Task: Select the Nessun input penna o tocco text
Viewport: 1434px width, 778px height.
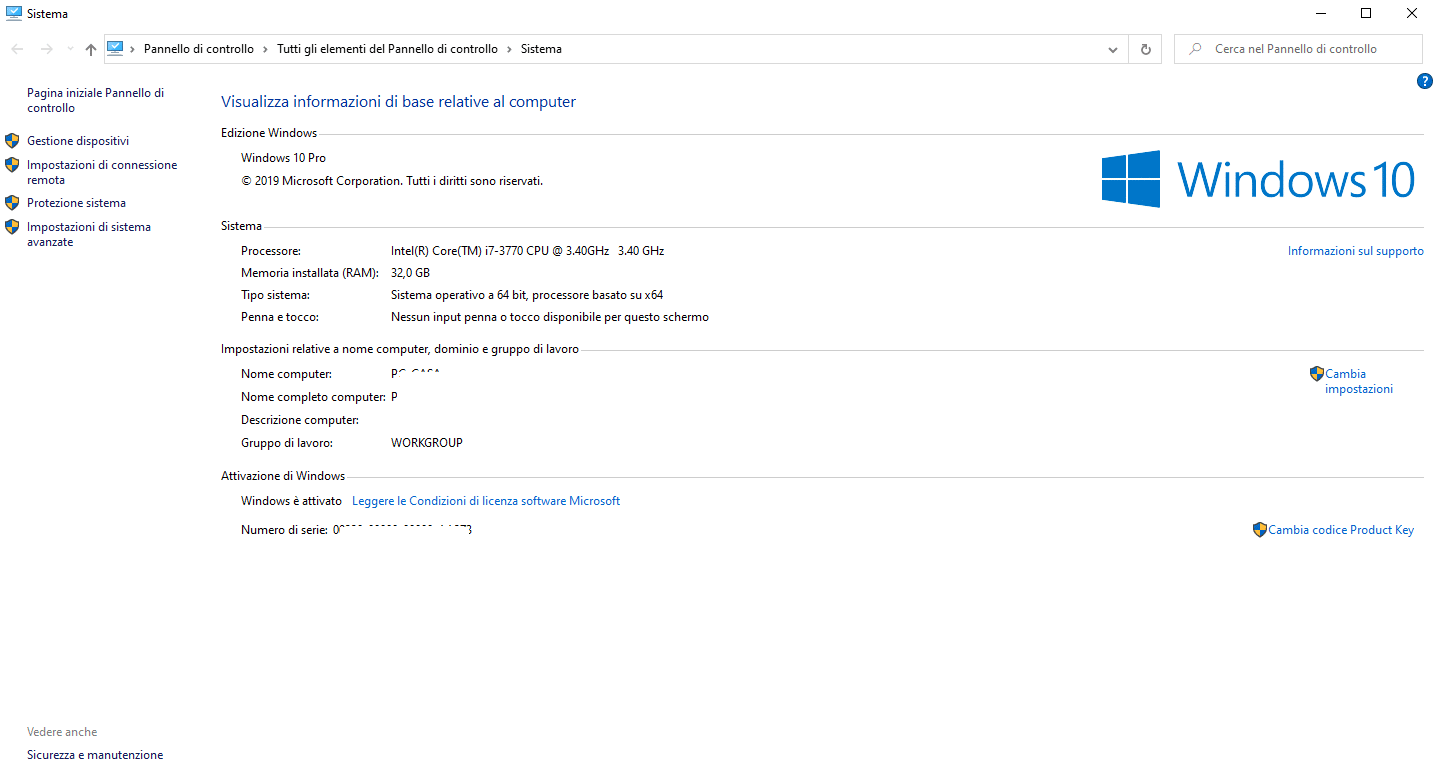Action: click(x=550, y=317)
